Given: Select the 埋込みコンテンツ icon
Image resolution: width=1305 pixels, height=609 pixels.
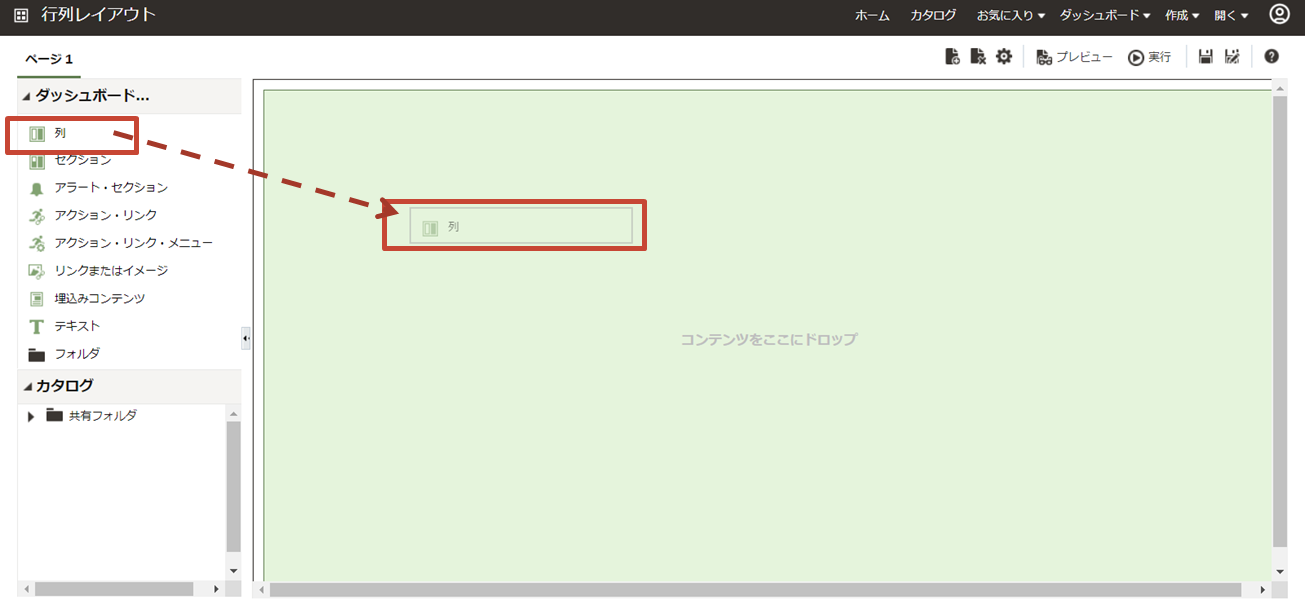Looking at the screenshot, I should pos(37,299).
